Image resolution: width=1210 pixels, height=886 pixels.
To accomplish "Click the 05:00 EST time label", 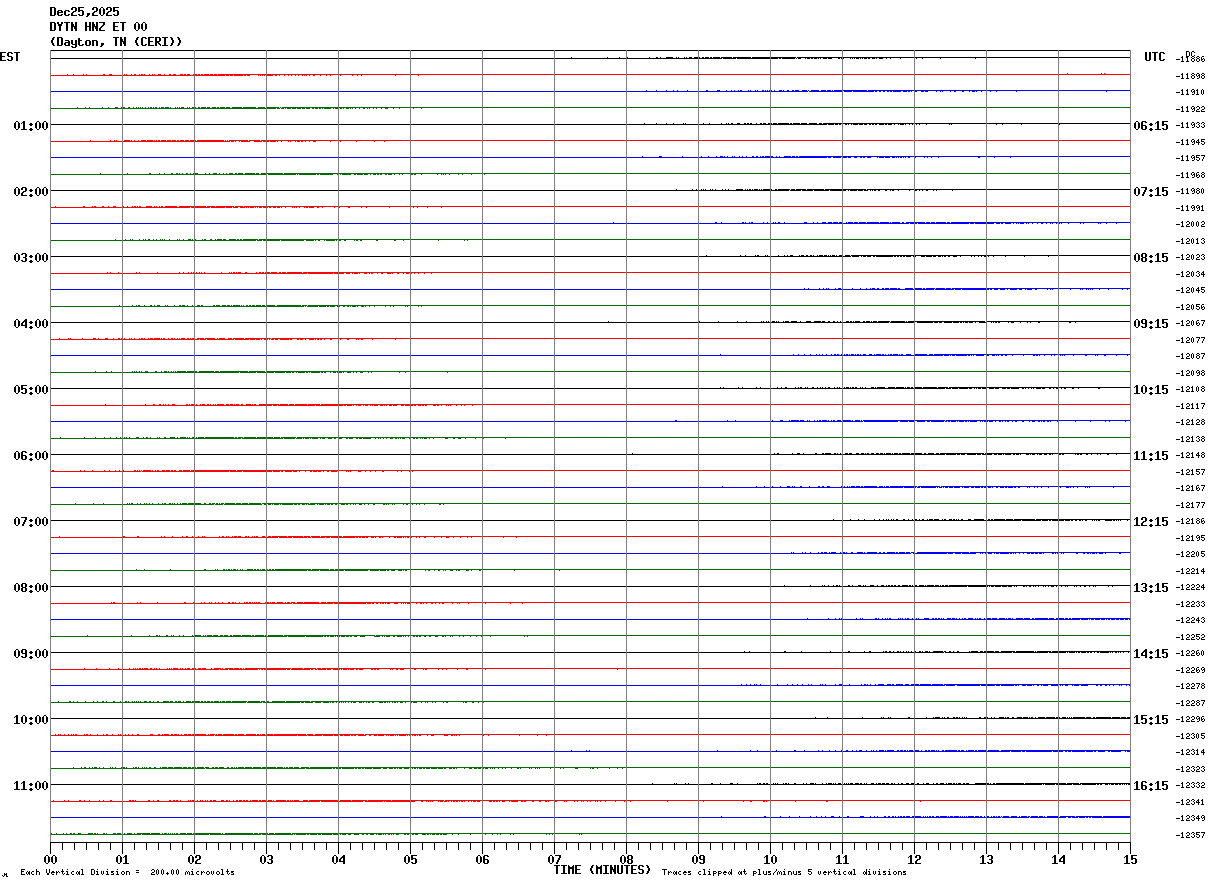I will [31, 390].
